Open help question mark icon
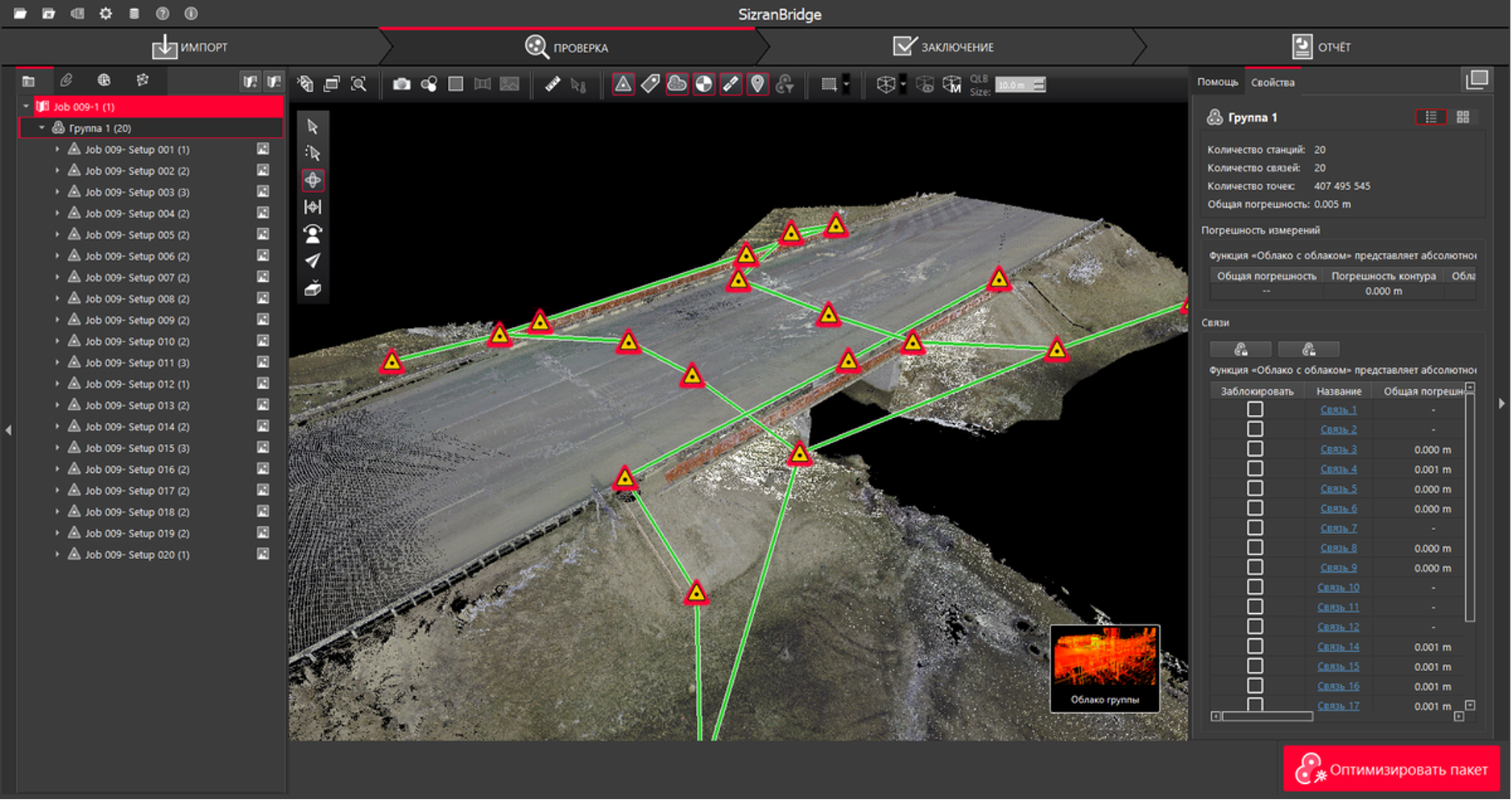This screenshot has width=1512, height=800. (163, 14)
